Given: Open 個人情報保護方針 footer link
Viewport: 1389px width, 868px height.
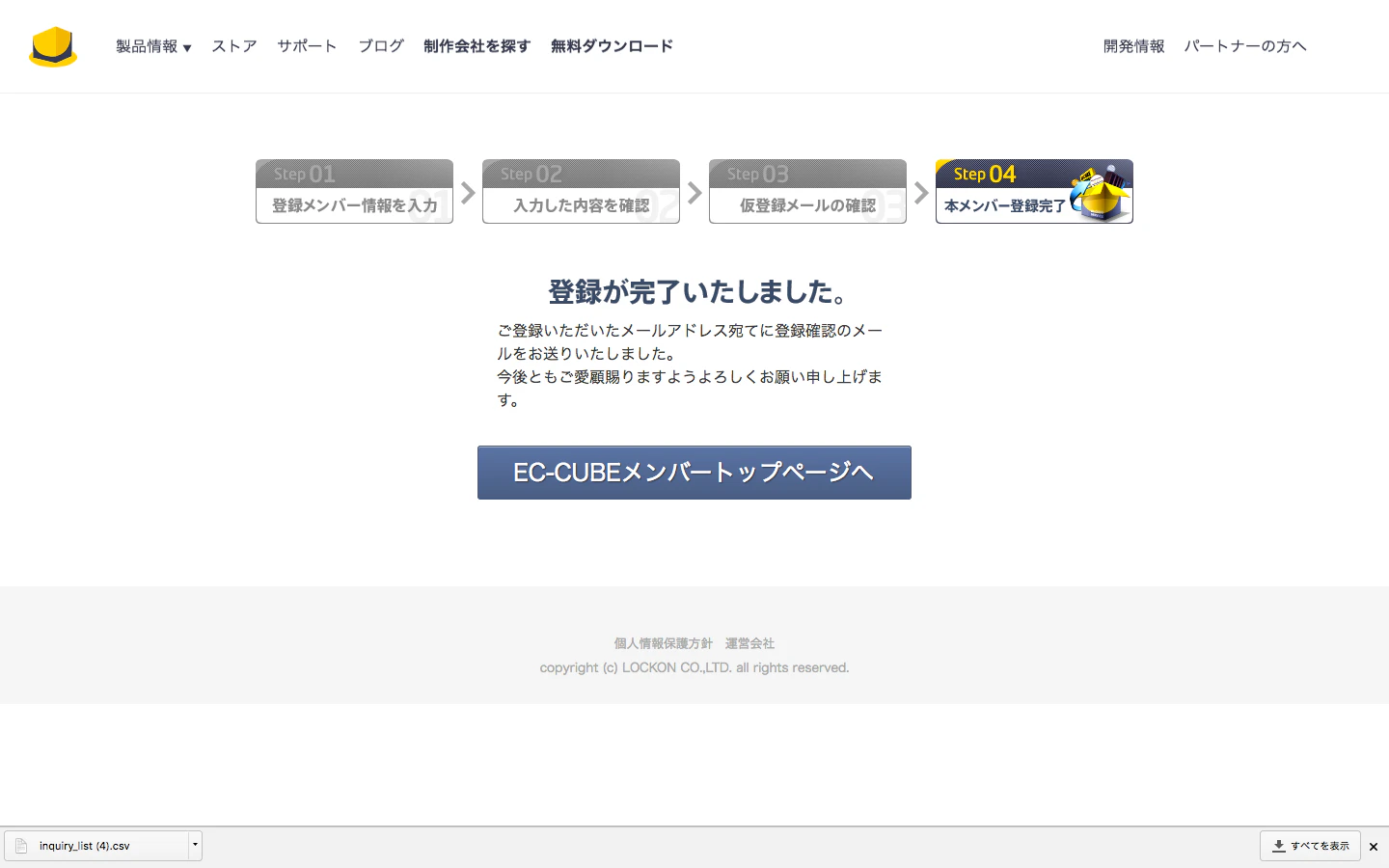Looking at the screenshot, I should click(663, 643).
